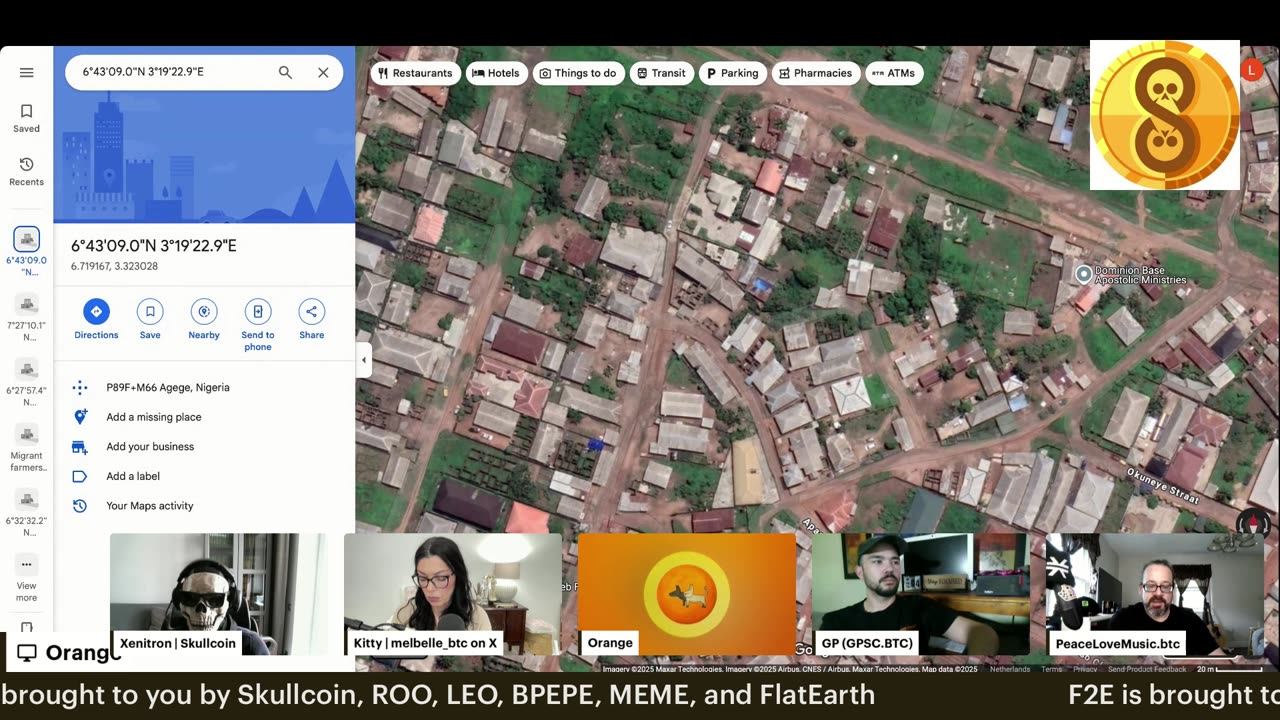Select the Pharmacies filter chip
Image resolution: width=1280 pixels, height=720 pixels.
click(816, 73)
